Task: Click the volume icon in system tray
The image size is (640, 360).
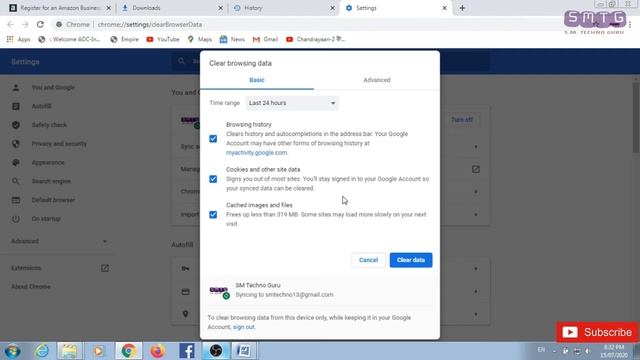Action: pyautogui.click(x=588, y=351)
